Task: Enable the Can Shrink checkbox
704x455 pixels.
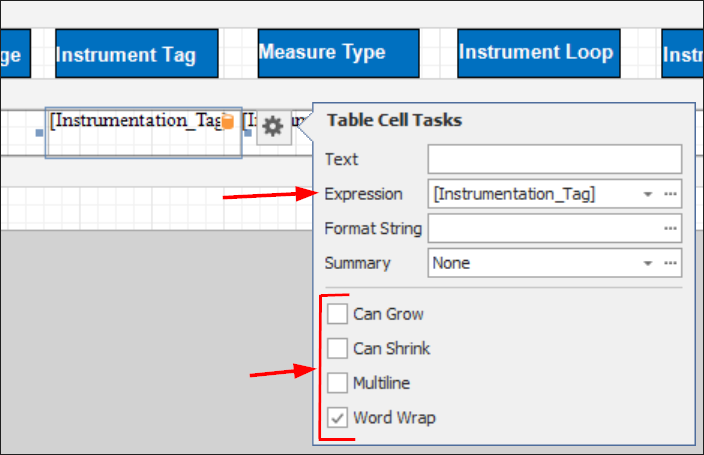Action: pos(337,349)
